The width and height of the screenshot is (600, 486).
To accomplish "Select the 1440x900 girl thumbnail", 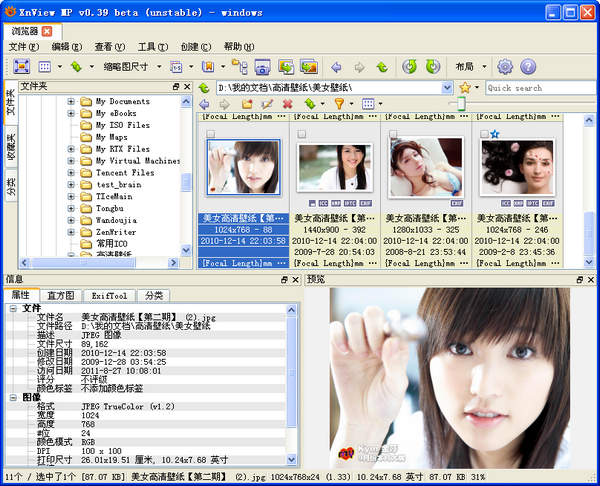I will [334, 167].
